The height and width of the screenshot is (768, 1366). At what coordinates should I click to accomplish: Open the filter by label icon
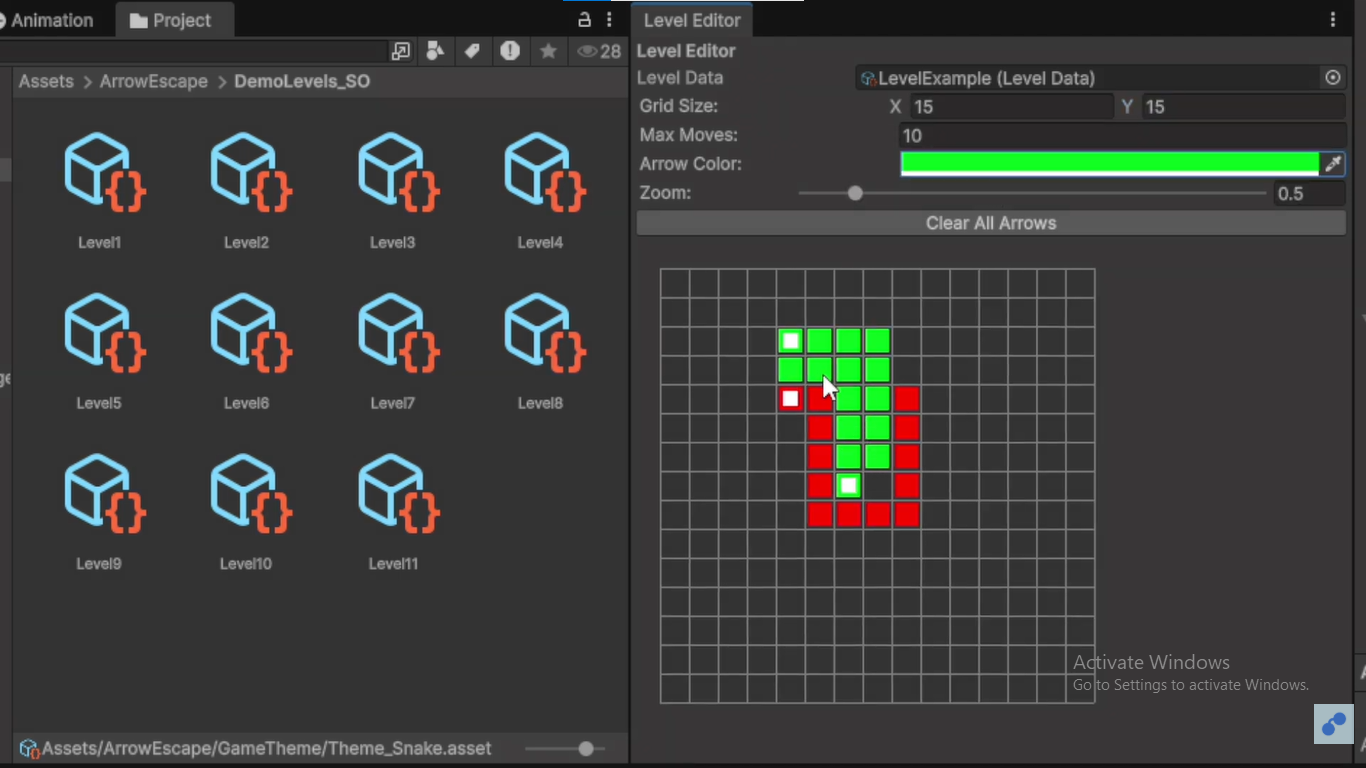click(x=472, y=51)
